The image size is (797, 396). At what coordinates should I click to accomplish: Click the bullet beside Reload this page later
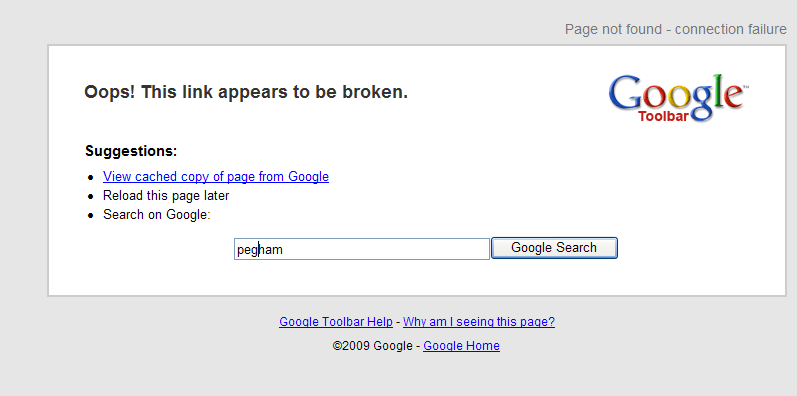click(90, 197)
